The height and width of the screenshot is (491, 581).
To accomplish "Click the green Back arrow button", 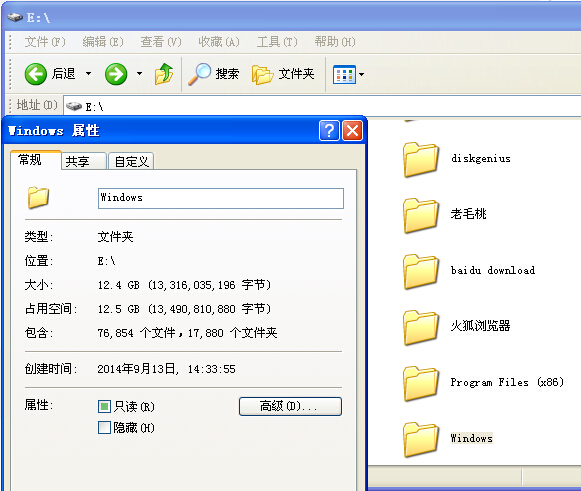I will [x=36, y=74].
